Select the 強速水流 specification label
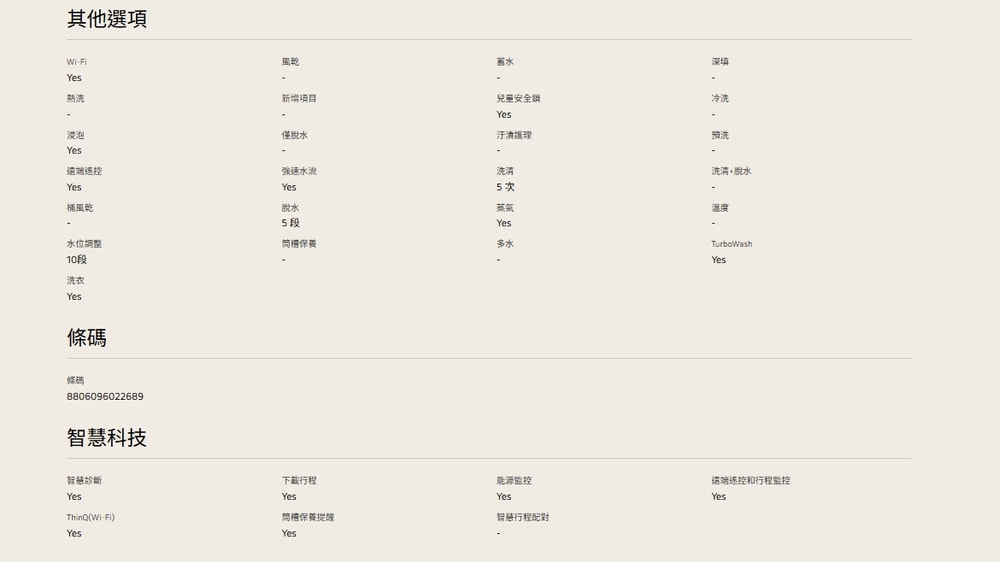The height and width of the screenshot is (562, 1000). click(x=299, y=171)
